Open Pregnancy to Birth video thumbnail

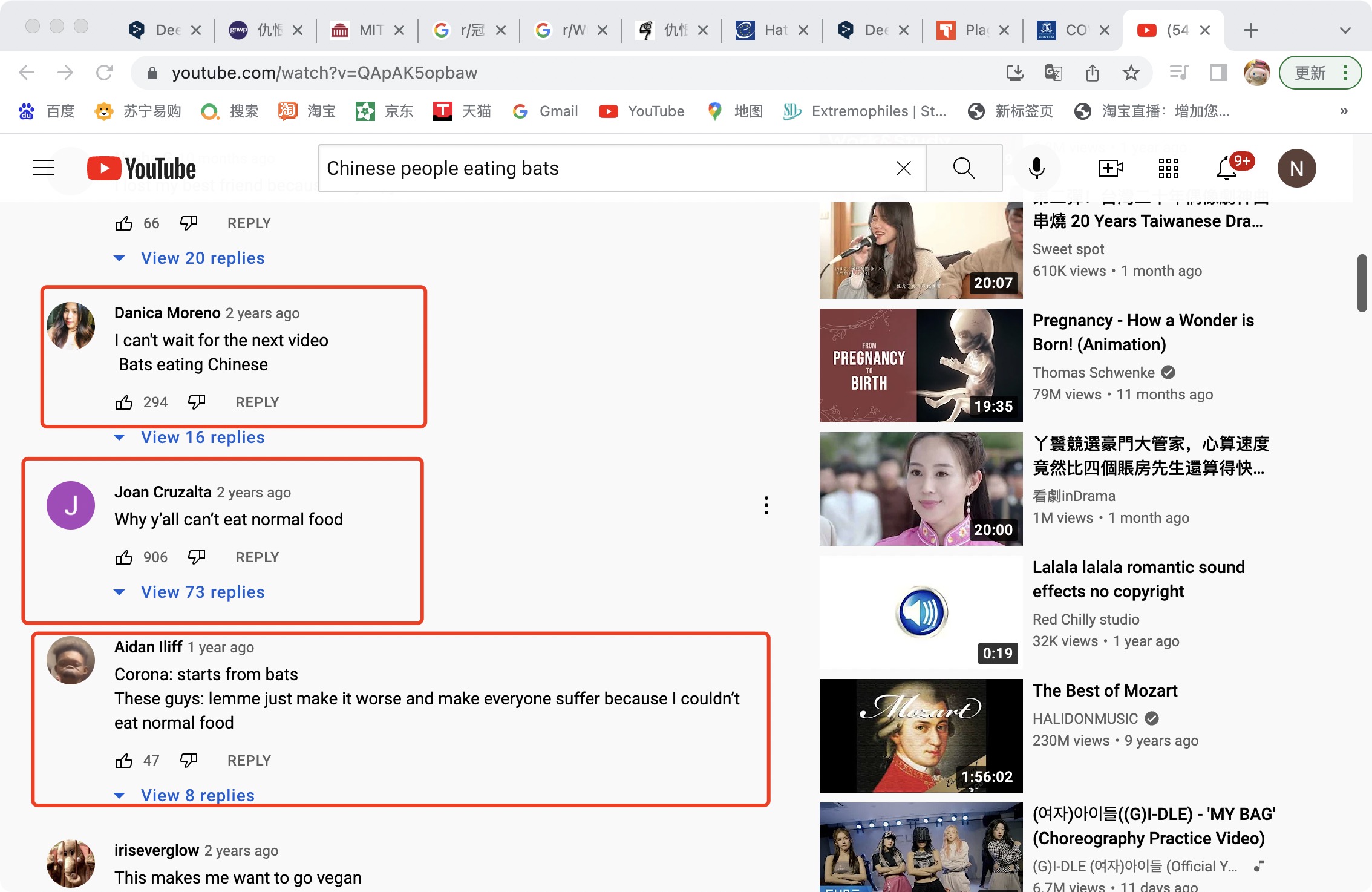[x=921, y=366]
